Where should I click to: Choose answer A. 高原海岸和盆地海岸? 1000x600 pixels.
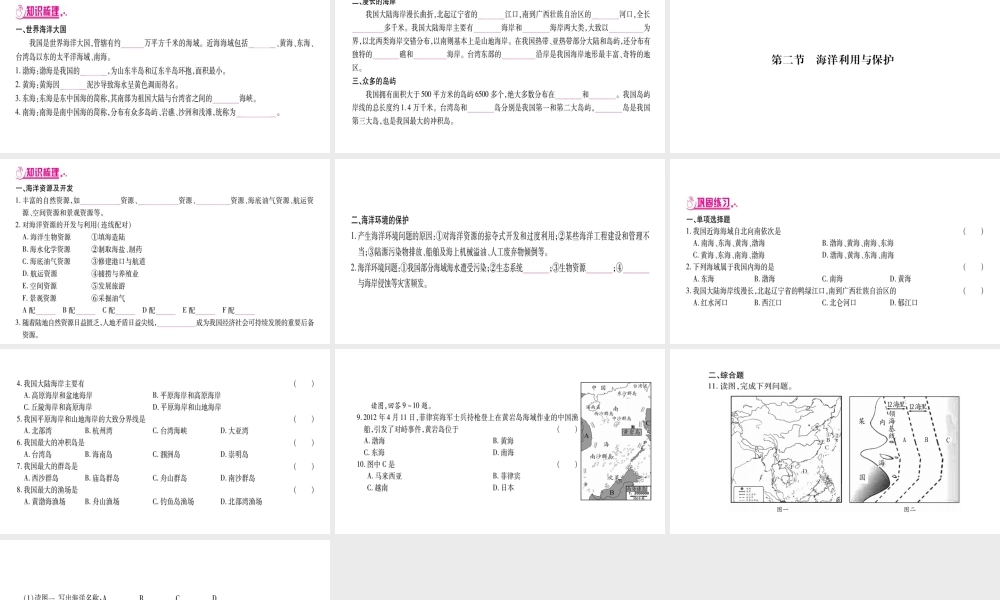(58, 396)
